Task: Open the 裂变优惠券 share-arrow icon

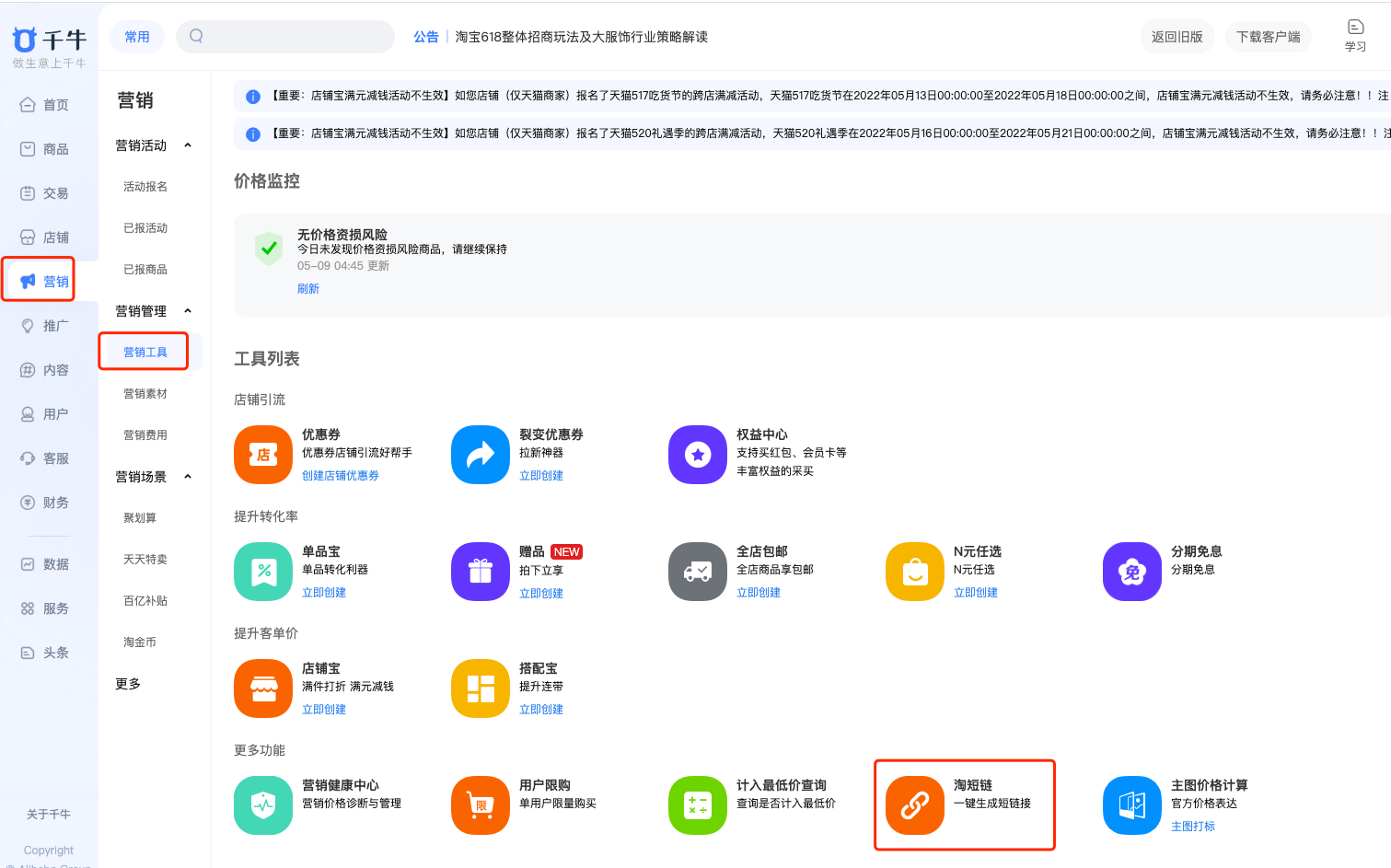Action: click(x=481, y=455)
